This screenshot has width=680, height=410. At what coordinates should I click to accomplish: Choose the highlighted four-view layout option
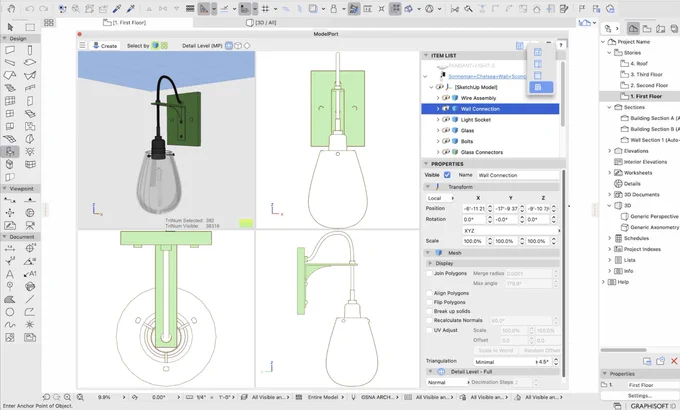(x=541, y=87)
